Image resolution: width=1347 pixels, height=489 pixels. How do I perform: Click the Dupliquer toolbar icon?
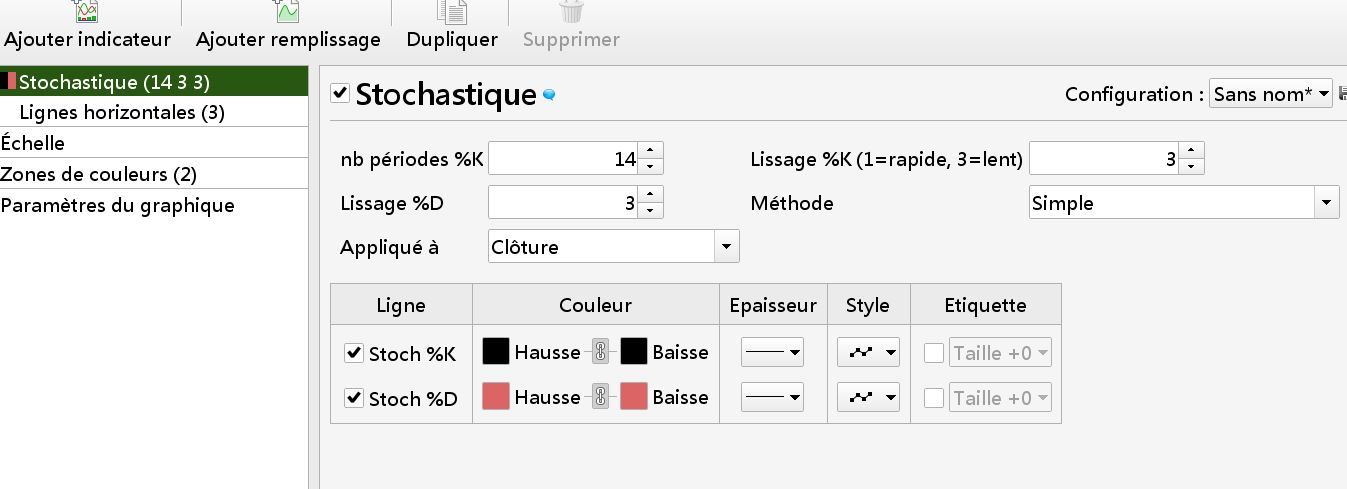coord(452,12)
